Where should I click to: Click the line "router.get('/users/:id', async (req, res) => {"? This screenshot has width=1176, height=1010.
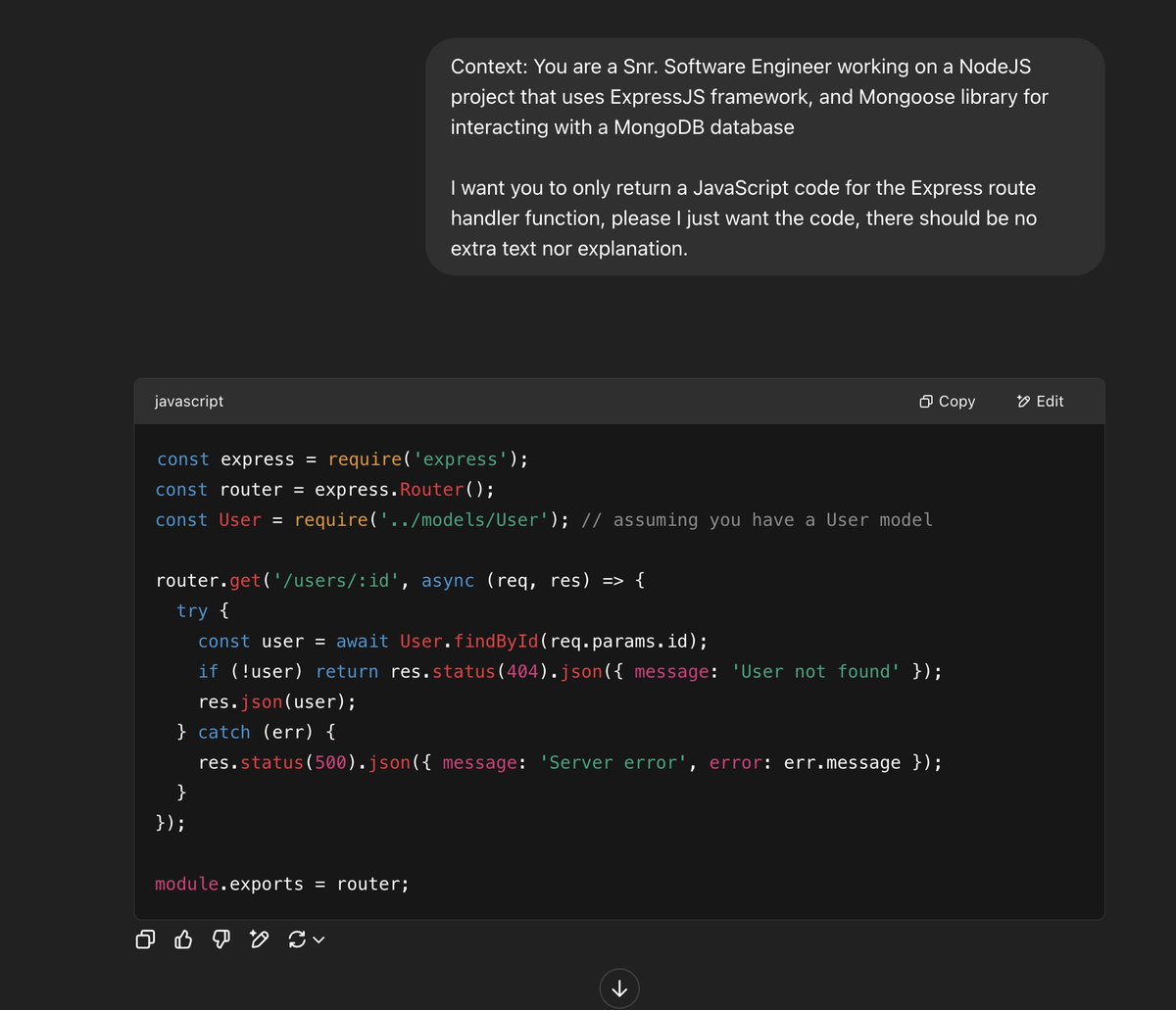pos(400,581)
